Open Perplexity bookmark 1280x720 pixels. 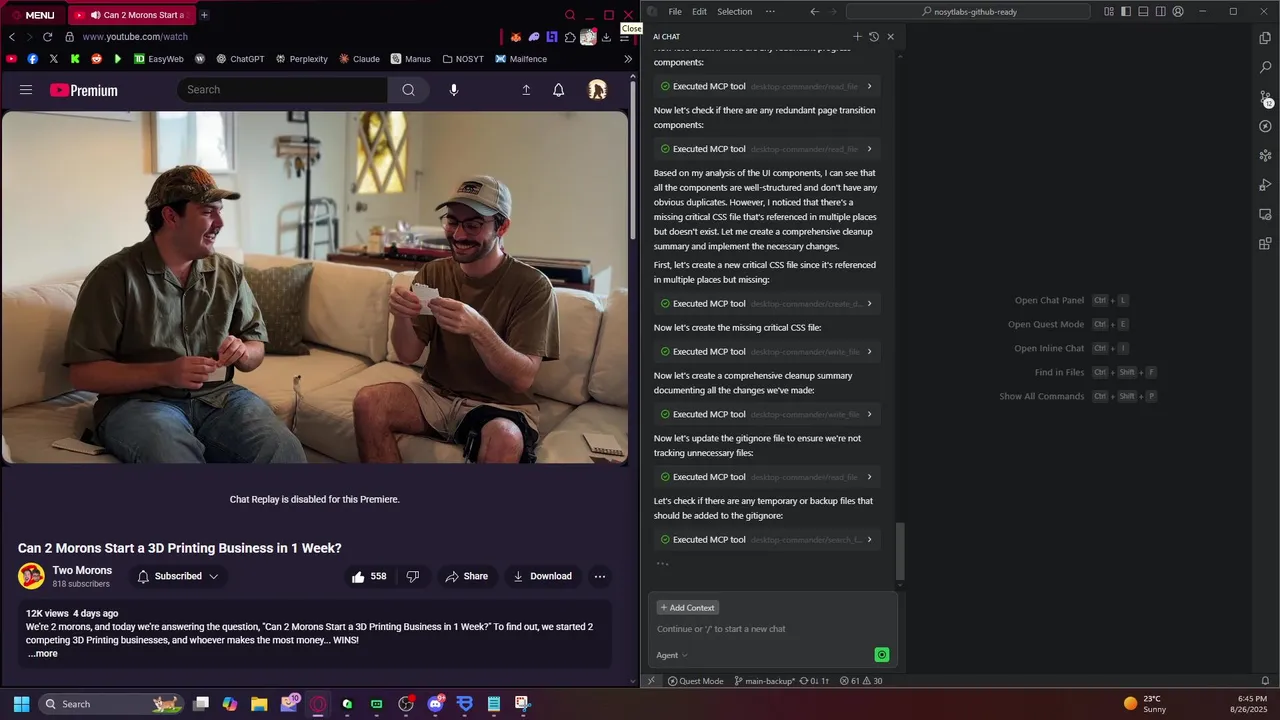[x=301, y=59]
